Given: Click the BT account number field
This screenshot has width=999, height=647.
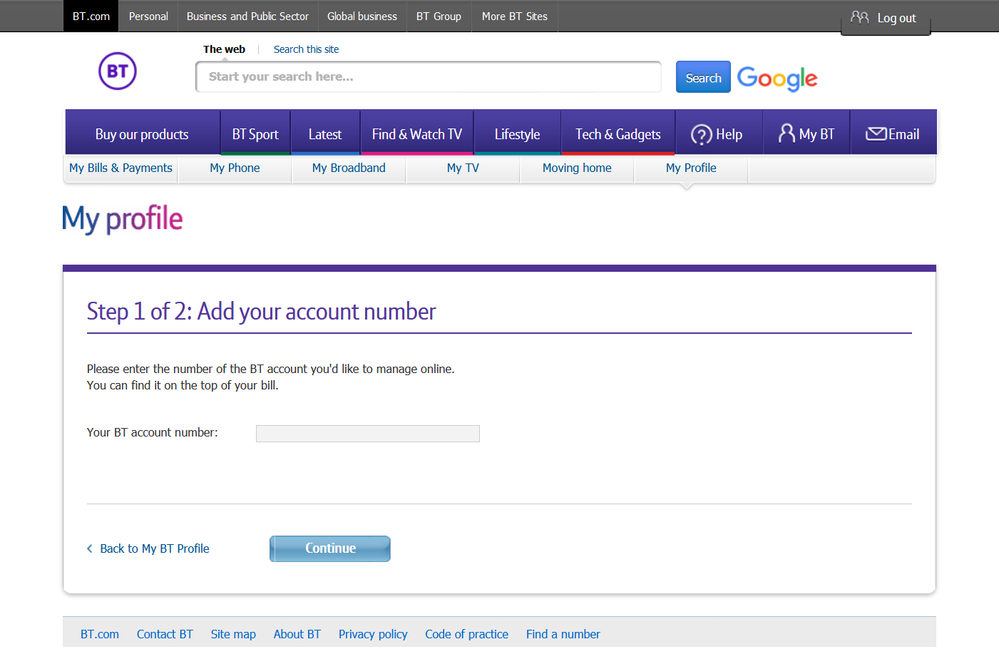Looking at the screenshot, I should pyautogui.click(x=367, y=433).
